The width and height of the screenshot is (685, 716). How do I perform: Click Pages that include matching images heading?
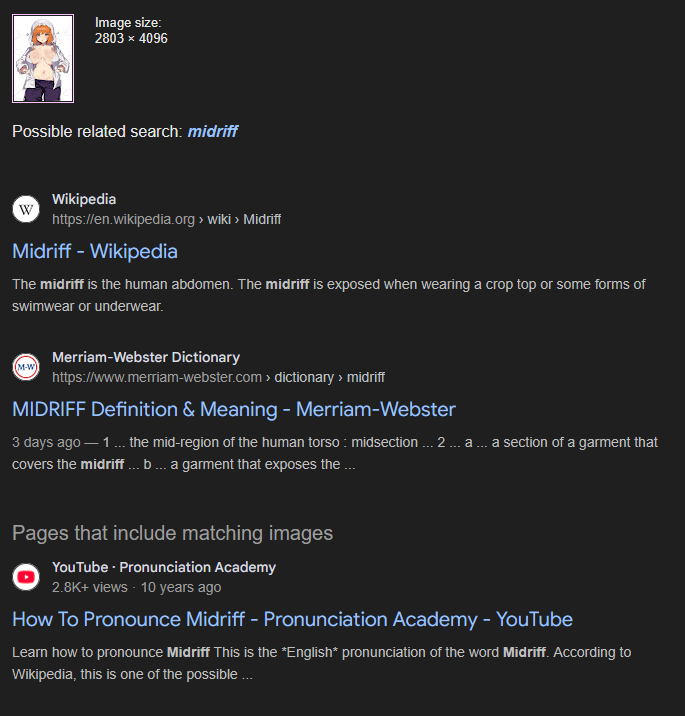pos(173,533)
